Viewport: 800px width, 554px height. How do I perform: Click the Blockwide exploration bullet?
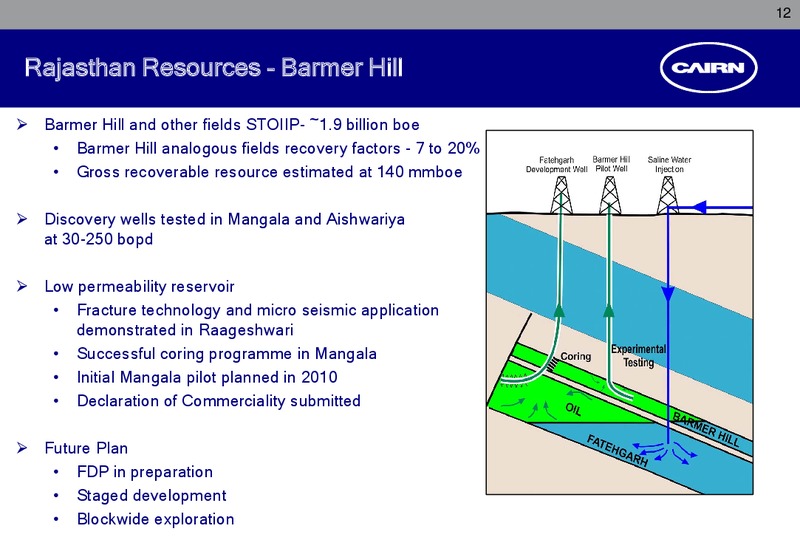click(155, 519)
